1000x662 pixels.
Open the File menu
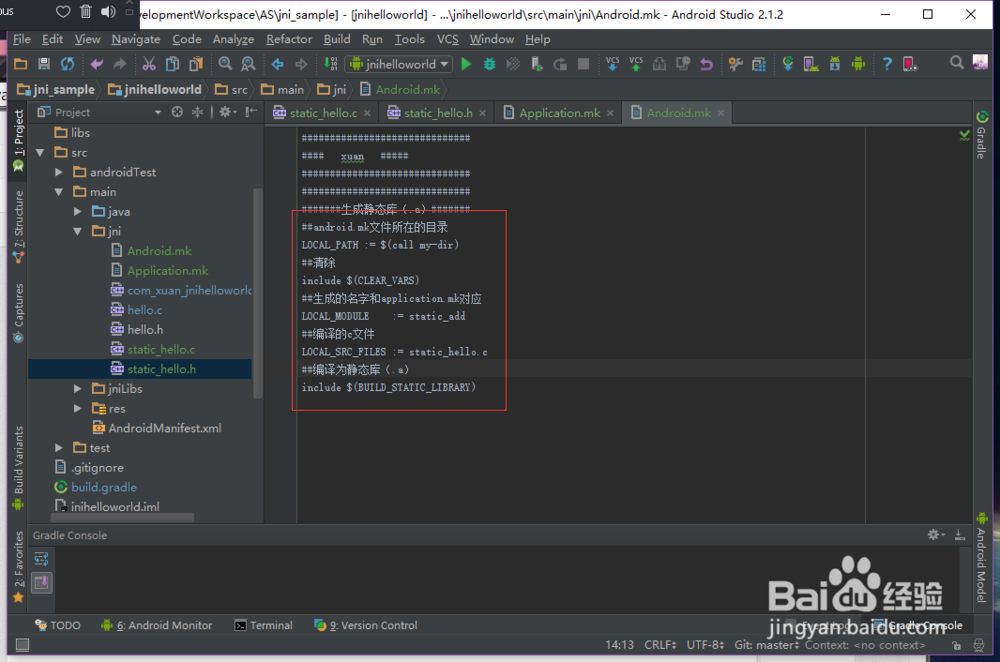pos(22,39)
